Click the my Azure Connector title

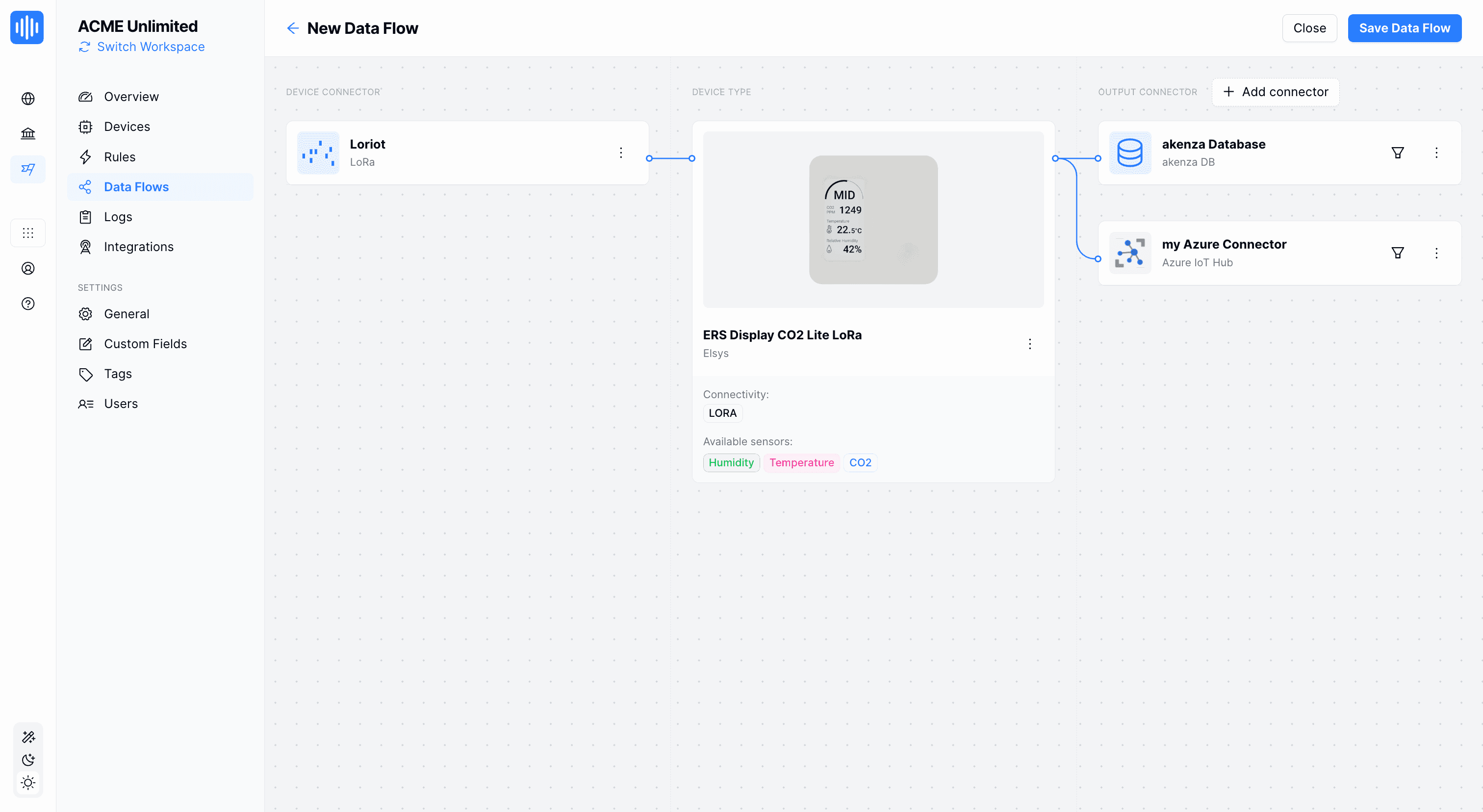click(1224, 244)
